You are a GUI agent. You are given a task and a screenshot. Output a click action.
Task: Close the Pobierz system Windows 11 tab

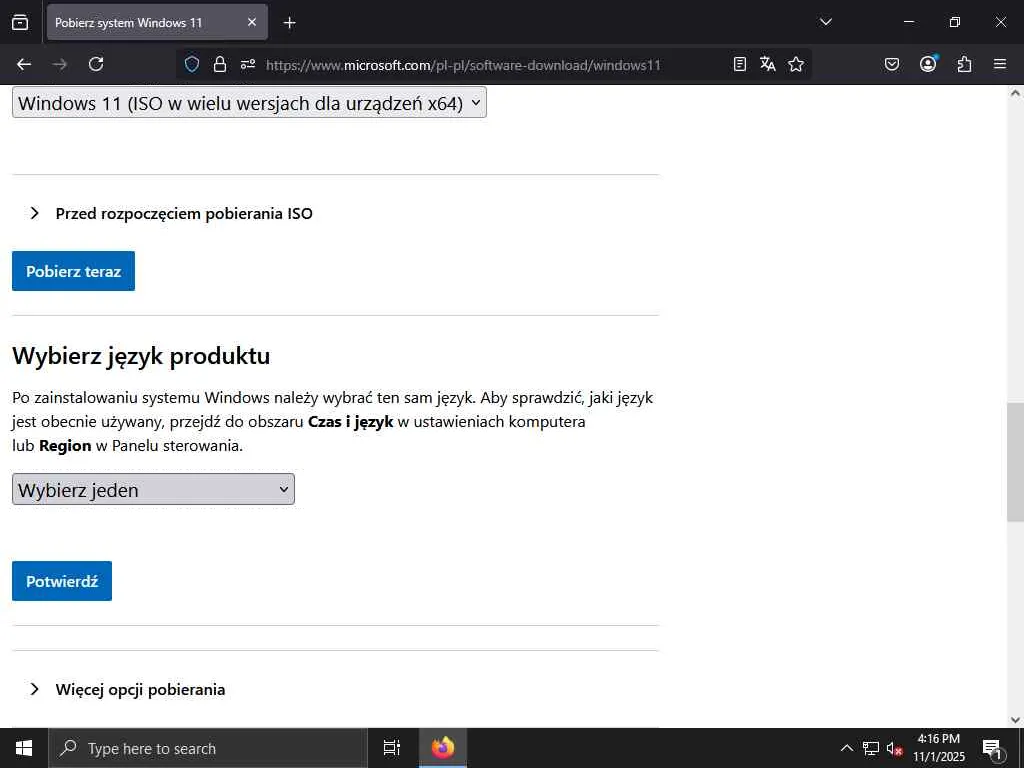tap(252, 22)
